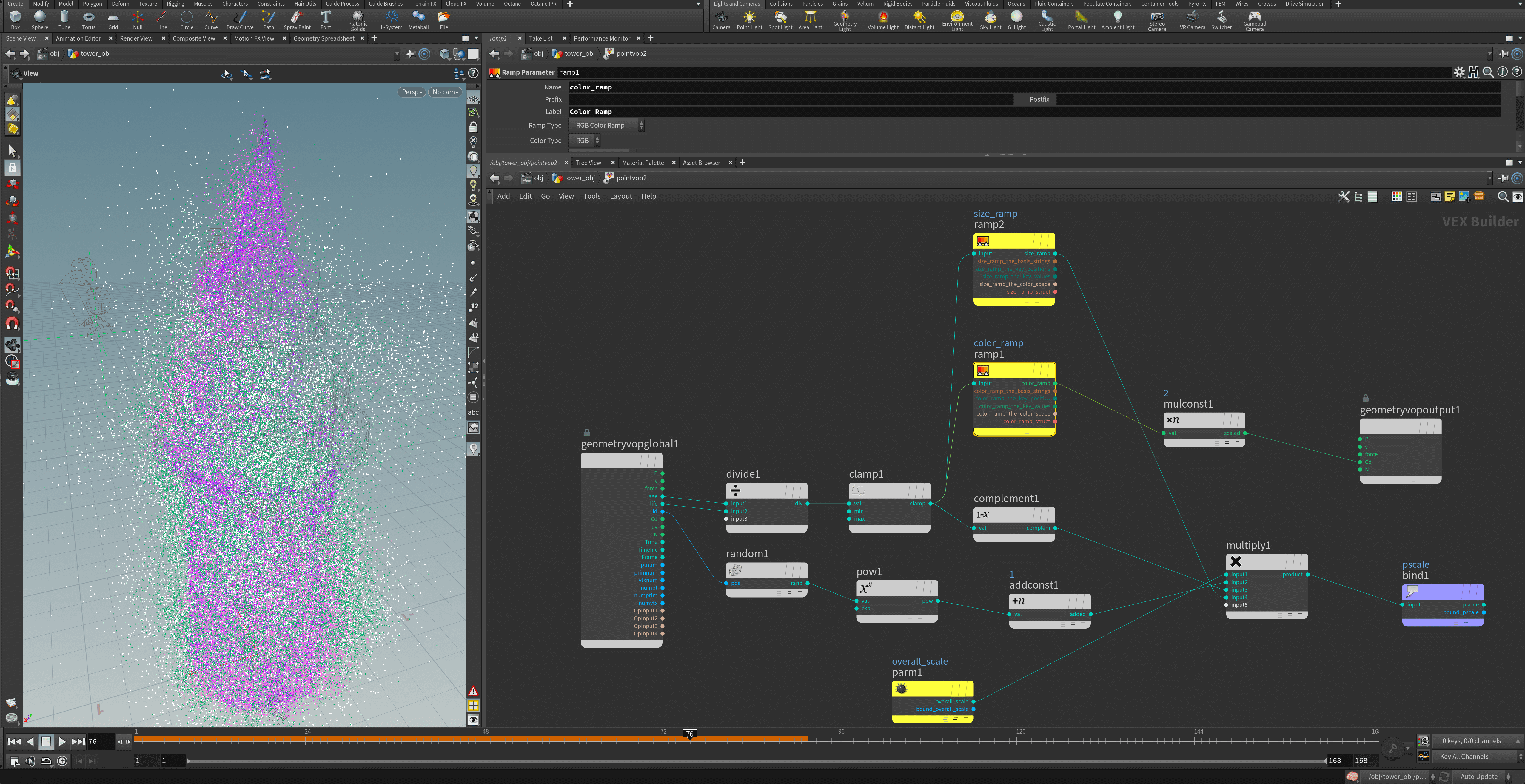Select the Spray Paint shelf tool
Screen dimensions: 1525x784
point(297,18)
